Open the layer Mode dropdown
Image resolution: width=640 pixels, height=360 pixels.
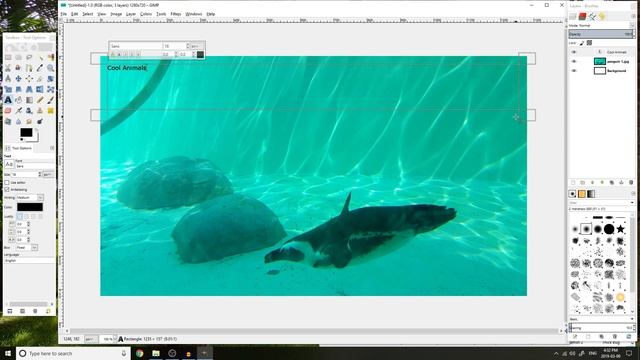pos(602,25)
